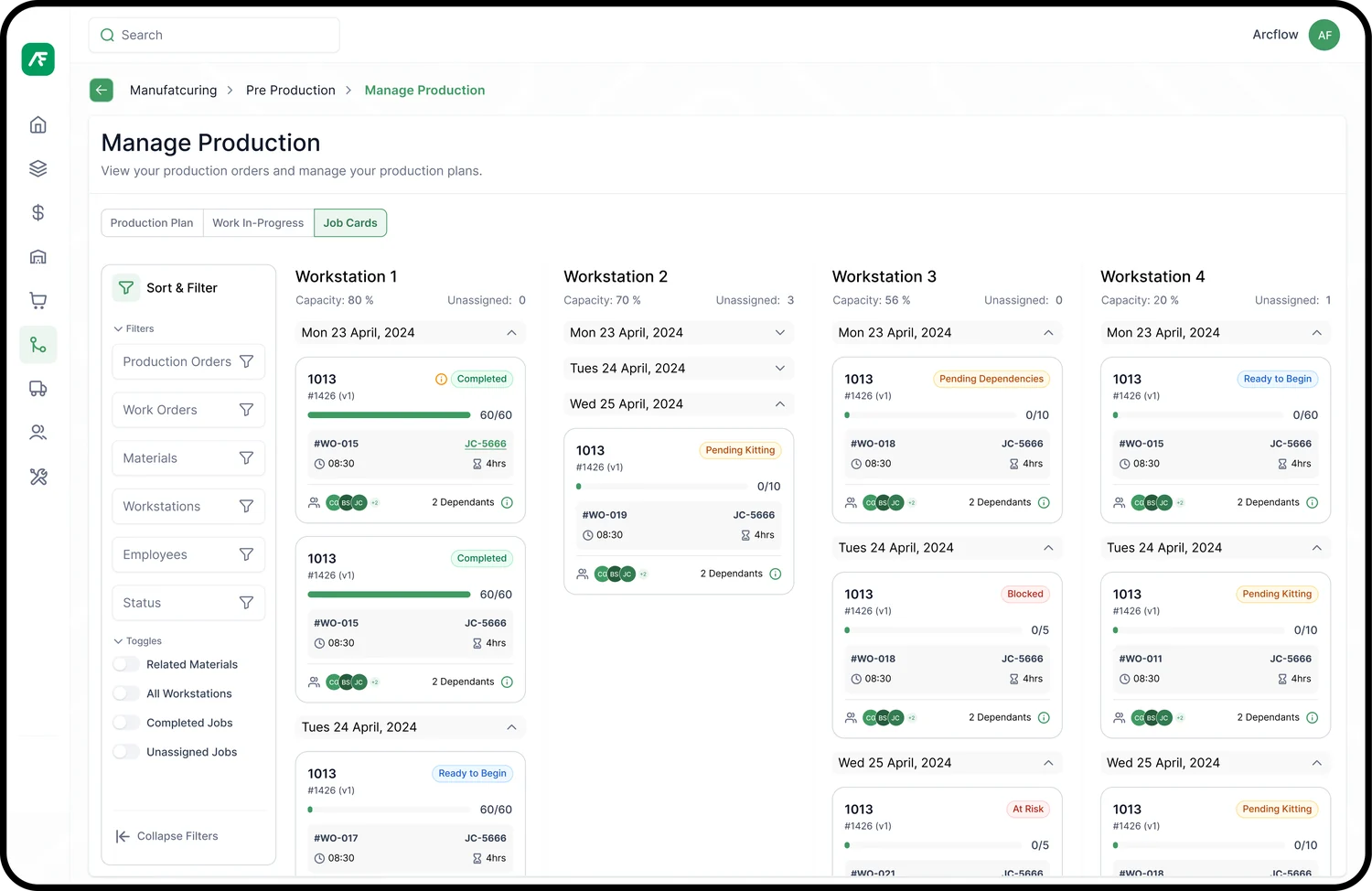Enable the Unassigned Jobs toggle
This screenshot has width=1372, height=891.
coord(125,752)
